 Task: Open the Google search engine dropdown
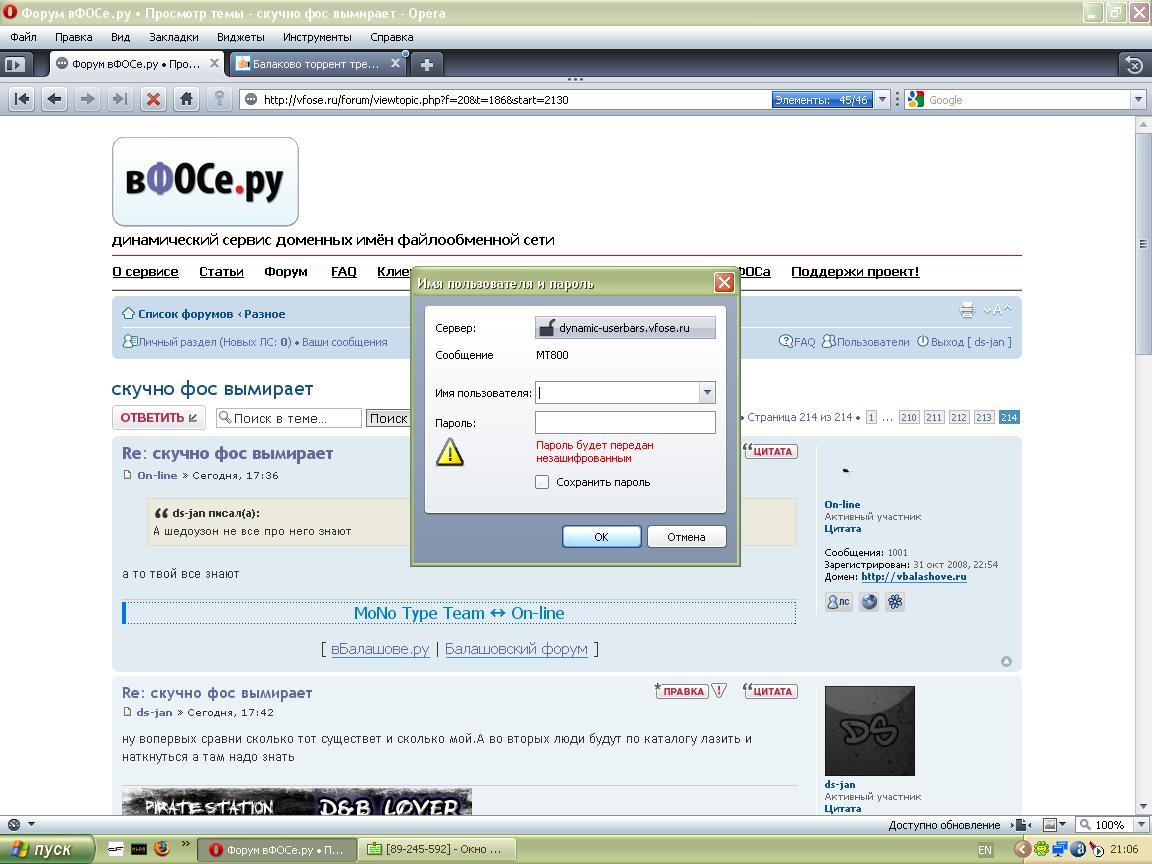[1138, 99]
